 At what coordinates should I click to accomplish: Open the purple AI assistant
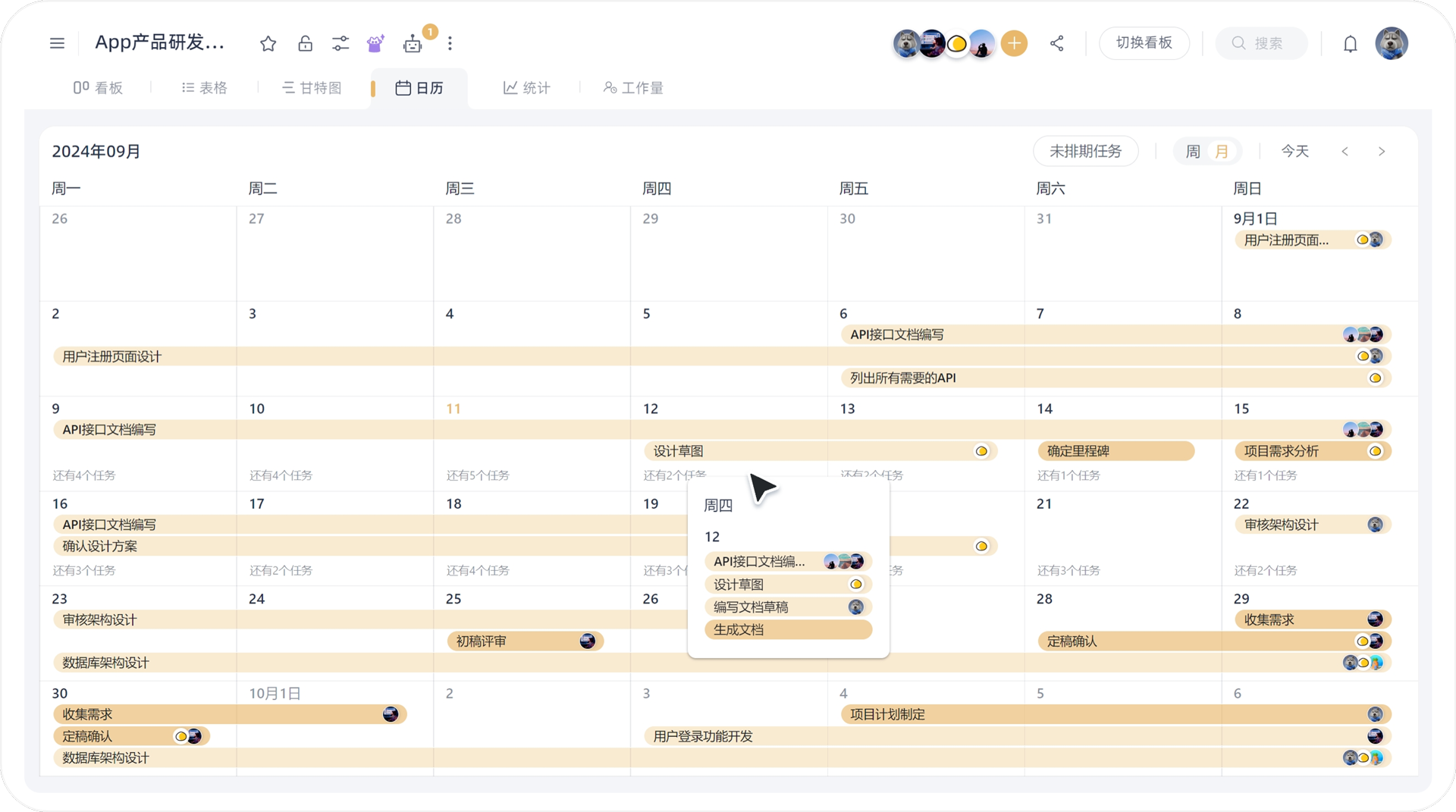(375, 43)
